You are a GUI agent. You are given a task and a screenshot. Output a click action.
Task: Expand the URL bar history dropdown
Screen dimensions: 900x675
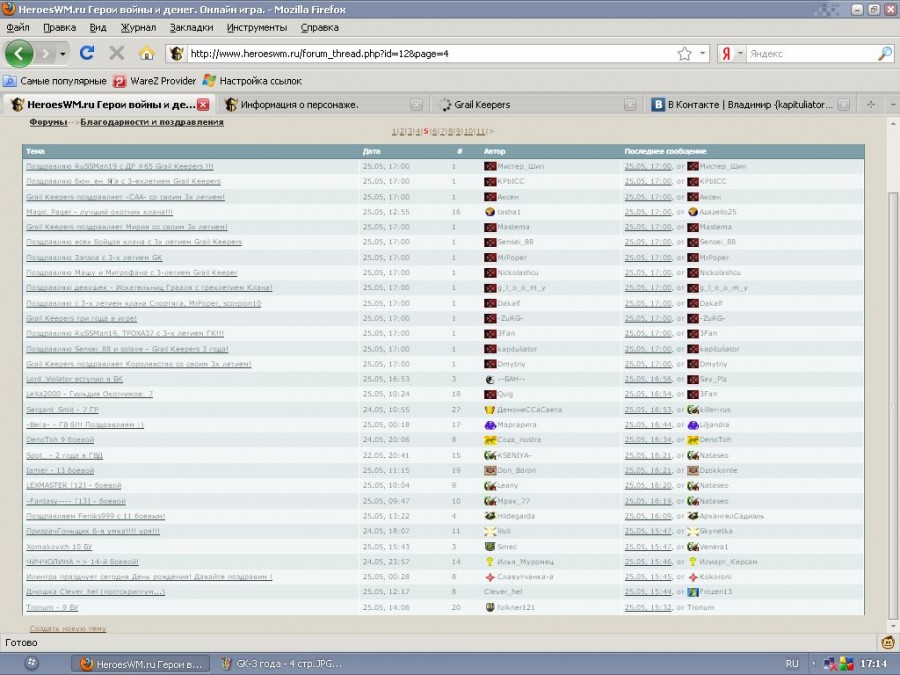[x=703, y=54]
